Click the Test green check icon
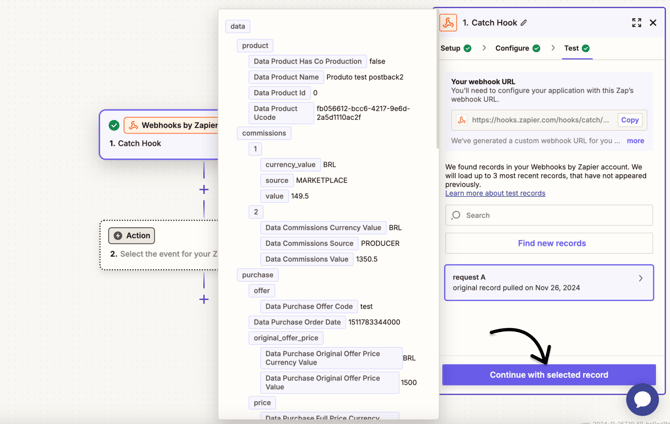The height and width of the screenshot is (424, 670). 586,48
